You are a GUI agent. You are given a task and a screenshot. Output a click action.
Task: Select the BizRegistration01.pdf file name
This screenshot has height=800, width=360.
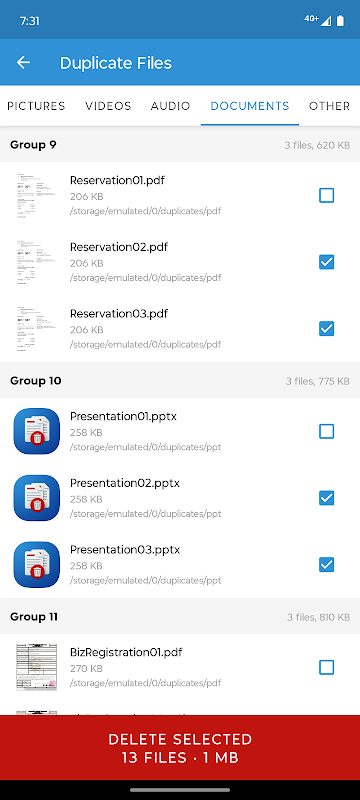click(126, 652)
